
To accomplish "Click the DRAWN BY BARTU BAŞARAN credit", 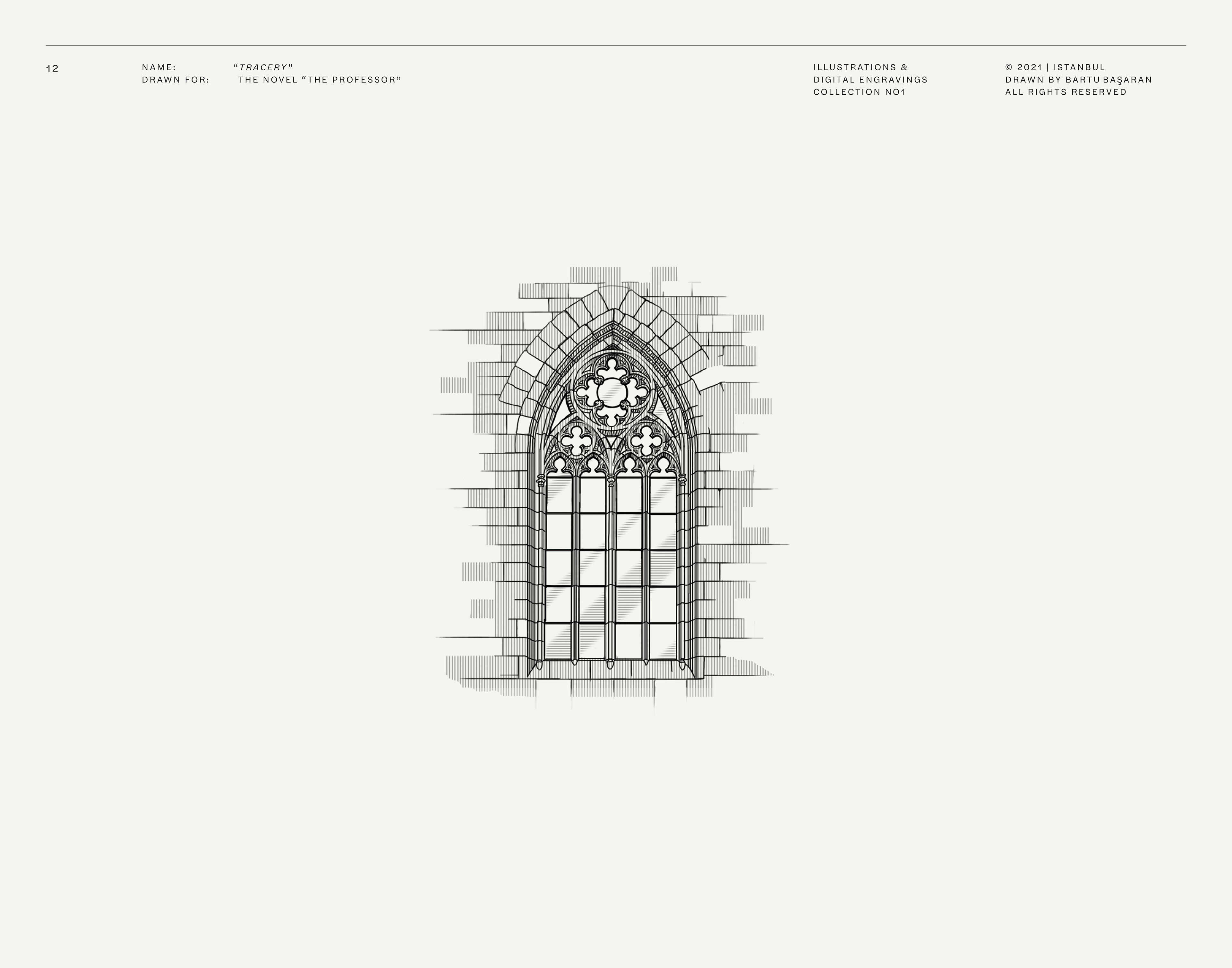I will click(x=1078, y=80).
